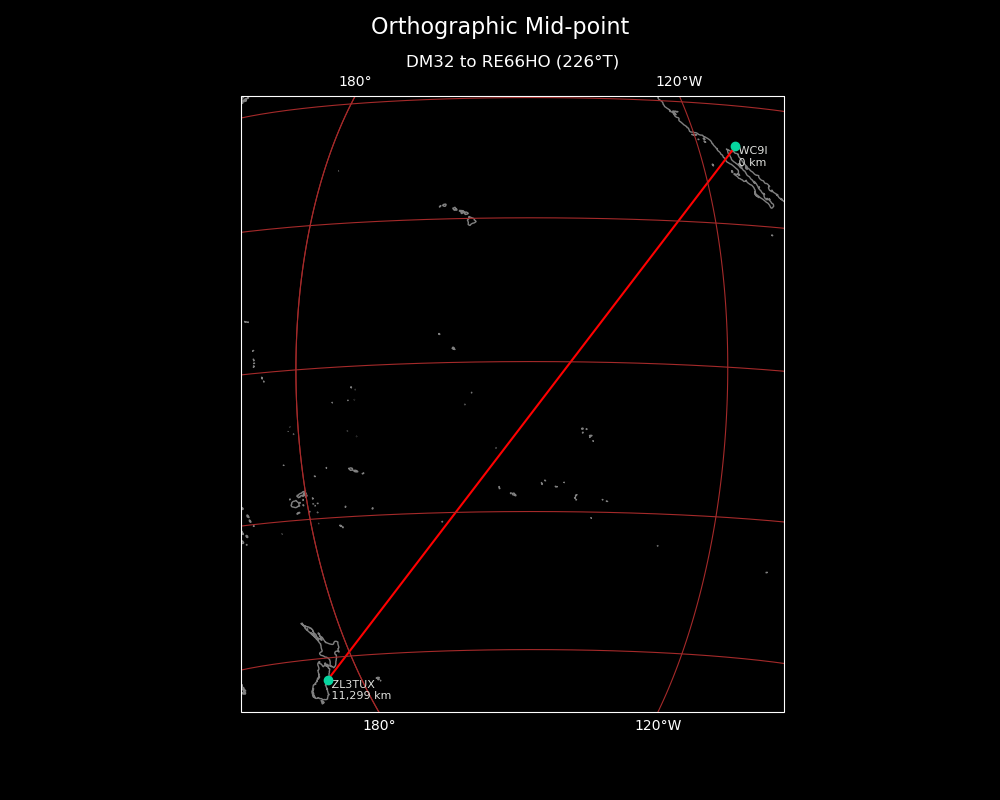Click the 0 km distance label
The height and width of the screenshot is (800, 1000).
point(752,163)
